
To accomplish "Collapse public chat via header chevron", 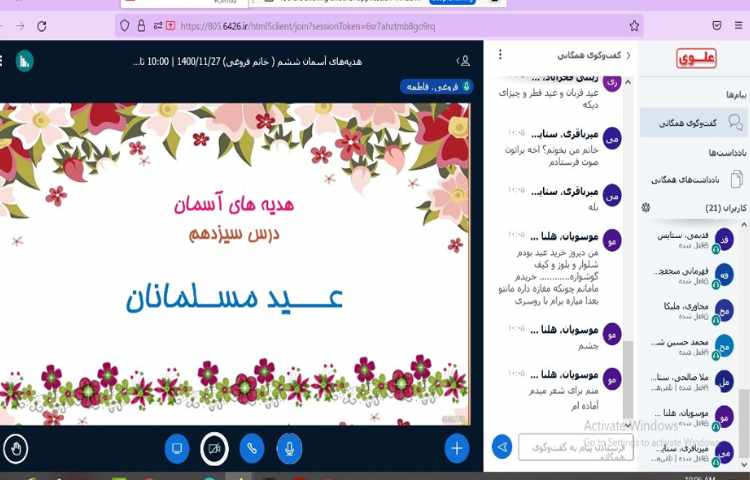I will 629,55.
